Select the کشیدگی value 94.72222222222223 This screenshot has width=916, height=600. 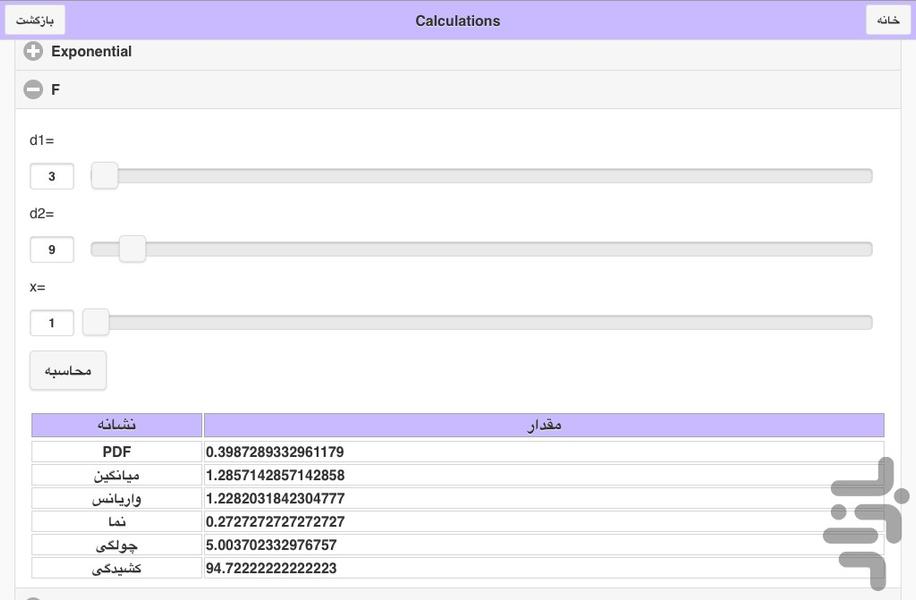[271, 568]
